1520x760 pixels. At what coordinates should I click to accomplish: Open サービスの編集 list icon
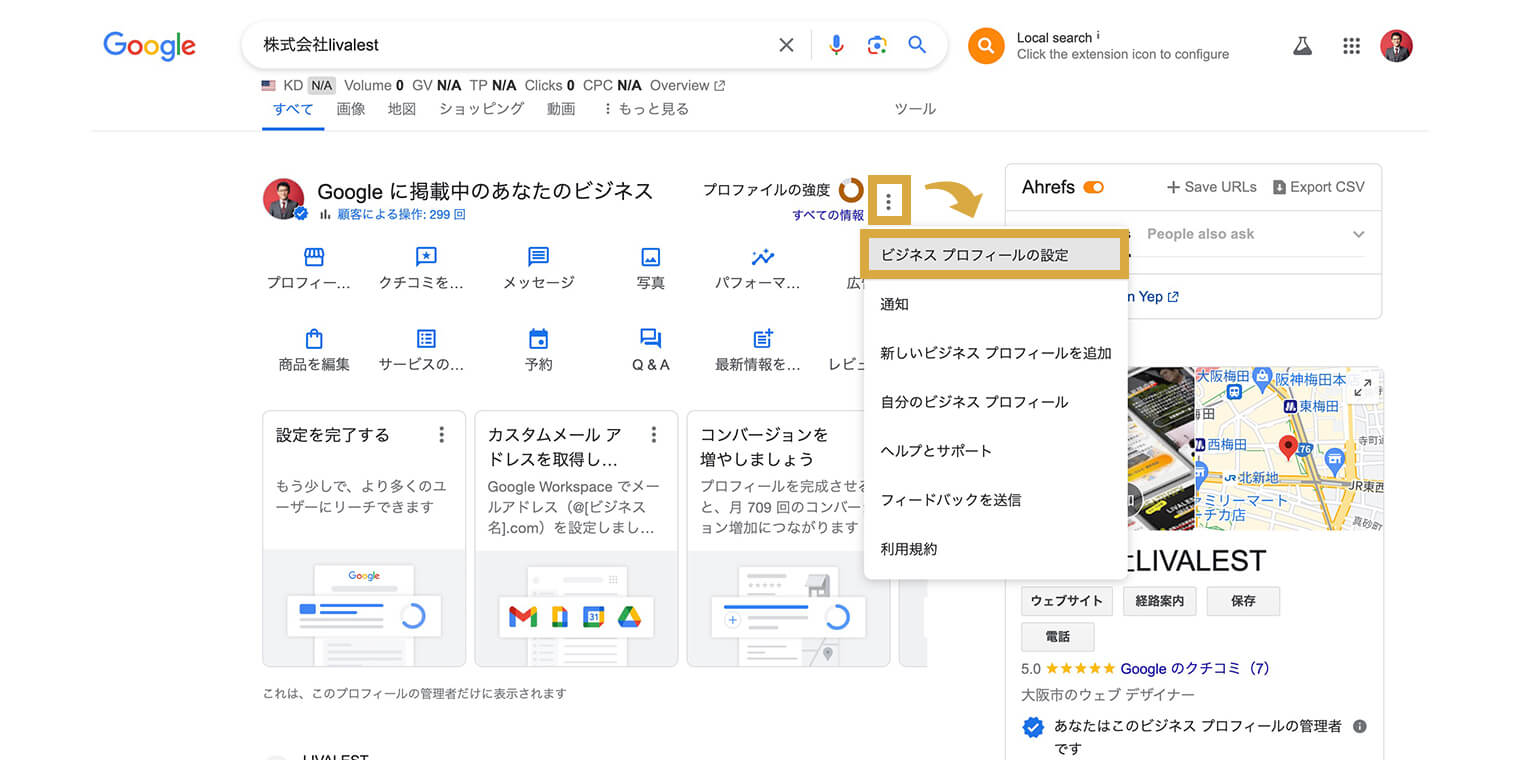tap(426, 339)
